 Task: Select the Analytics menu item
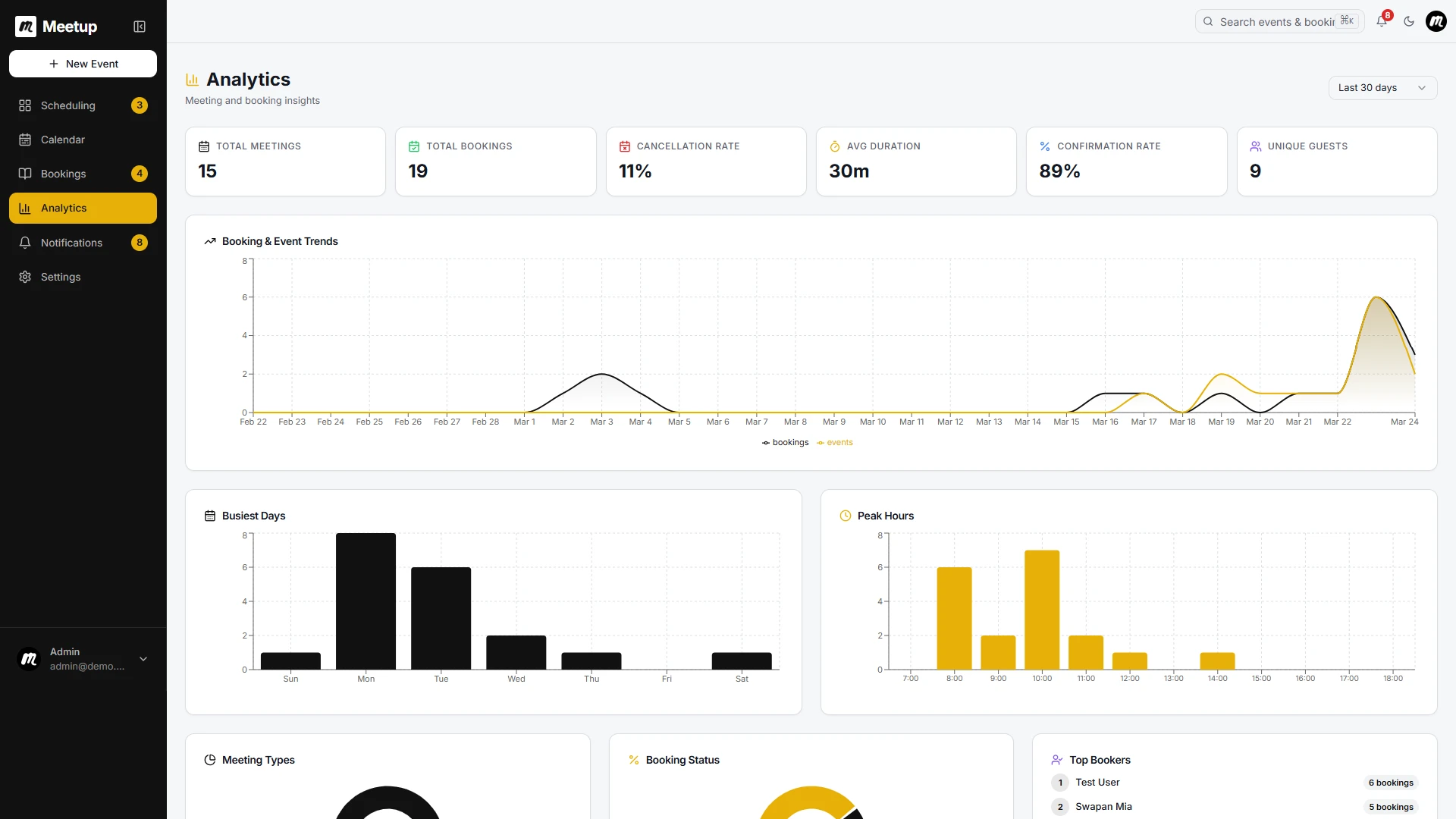click(x=83, y=208)
